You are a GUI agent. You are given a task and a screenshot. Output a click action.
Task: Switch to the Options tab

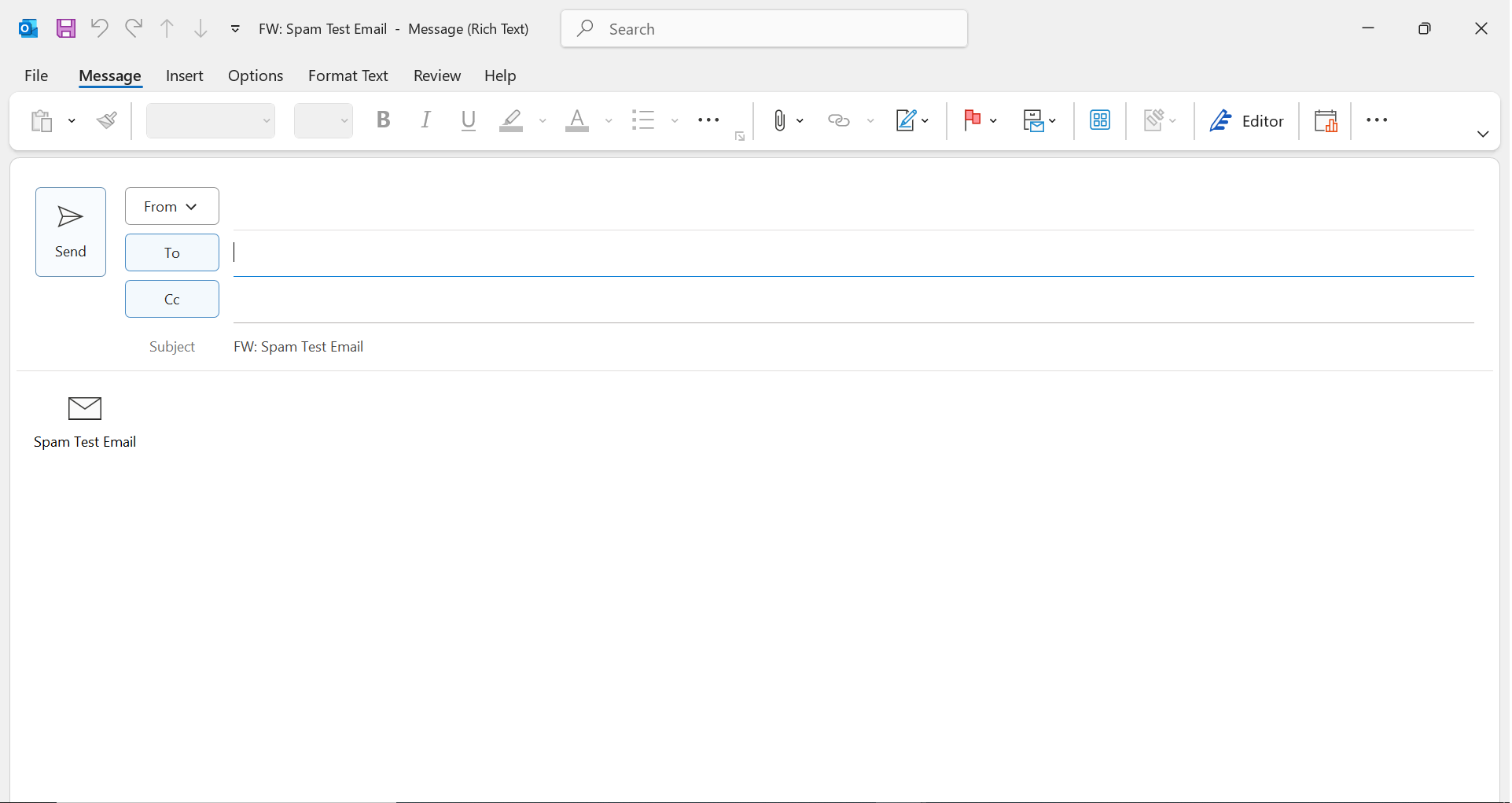point(256,76)
